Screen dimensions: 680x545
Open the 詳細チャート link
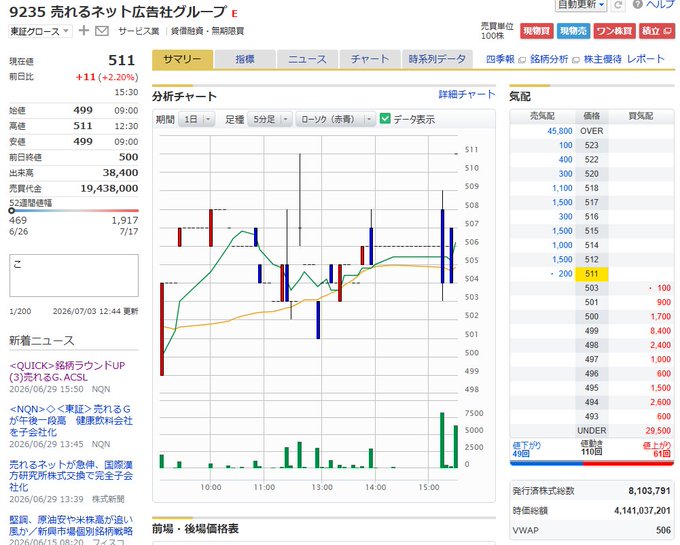pyautogui.click(x=467, y=95)
